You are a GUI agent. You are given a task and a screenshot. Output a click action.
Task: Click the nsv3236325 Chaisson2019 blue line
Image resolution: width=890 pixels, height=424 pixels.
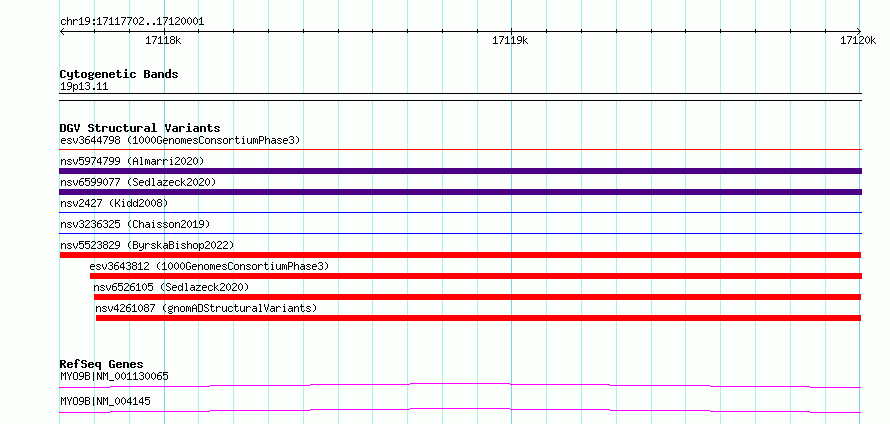pos(460,234)
